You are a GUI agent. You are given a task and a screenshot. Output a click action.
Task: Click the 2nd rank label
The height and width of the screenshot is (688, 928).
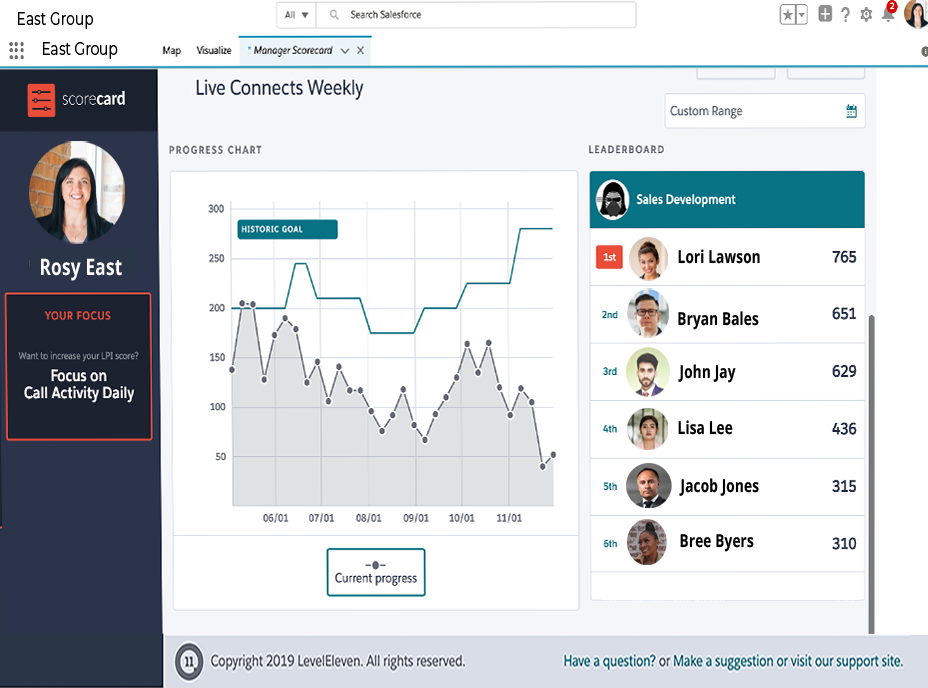610,314
